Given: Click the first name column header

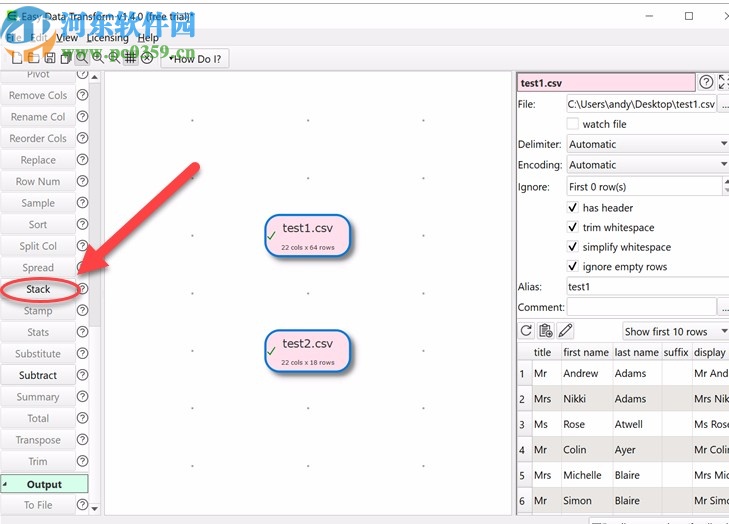Looking at the screenshot, I should pos(586,352).
